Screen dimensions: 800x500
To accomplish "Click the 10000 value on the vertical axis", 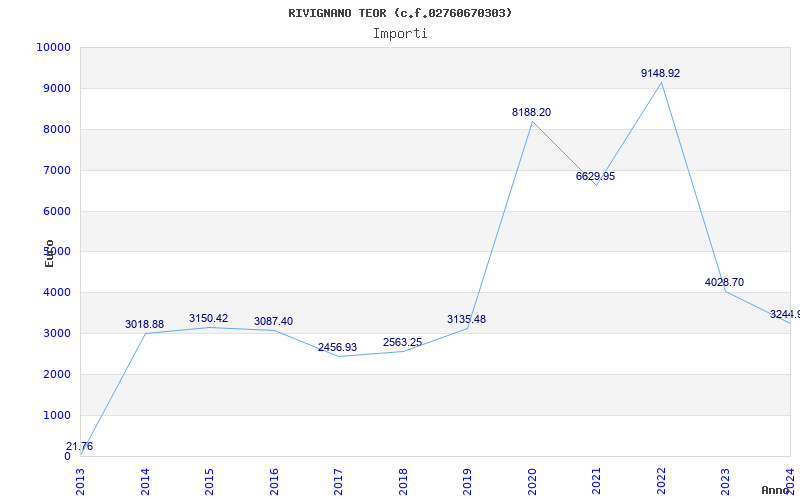I will coord(52,48).
